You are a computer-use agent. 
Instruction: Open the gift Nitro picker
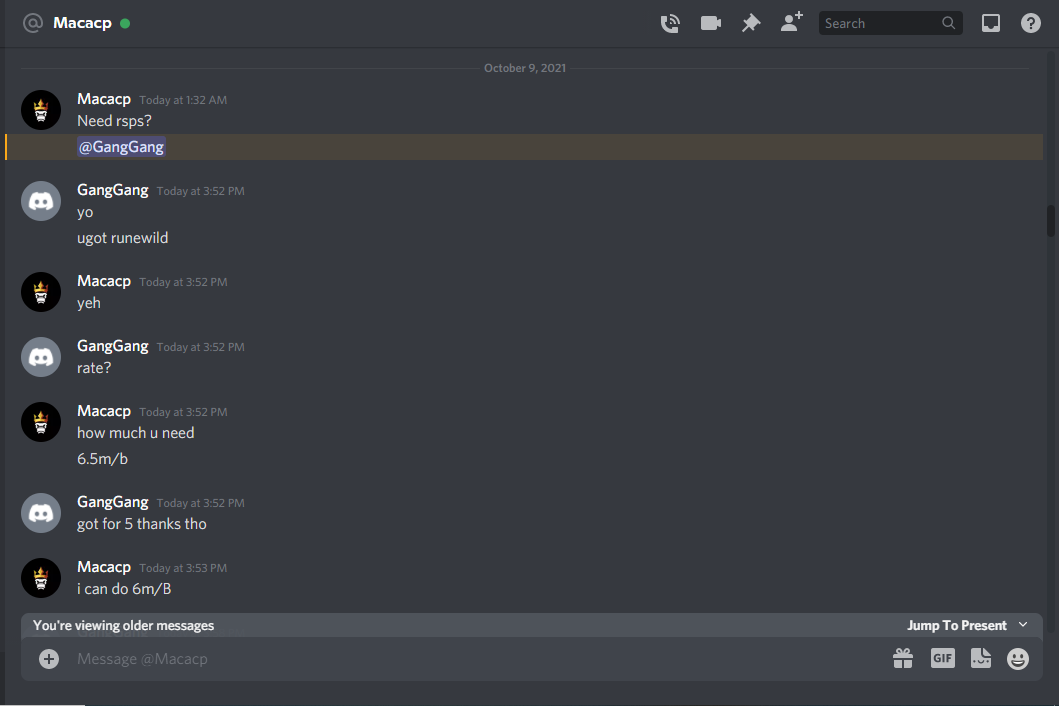tap(902, 658)
